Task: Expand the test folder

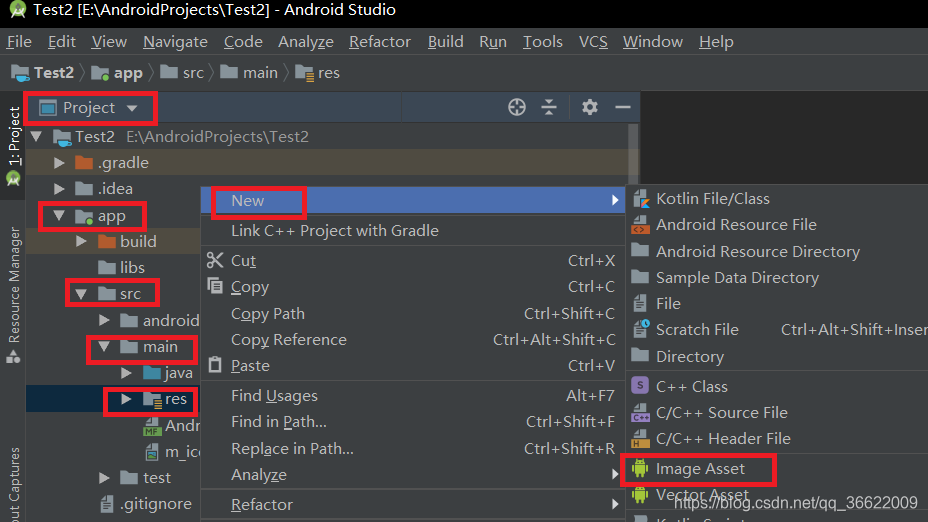Action: pyautogui.click(x=104, y=478)
